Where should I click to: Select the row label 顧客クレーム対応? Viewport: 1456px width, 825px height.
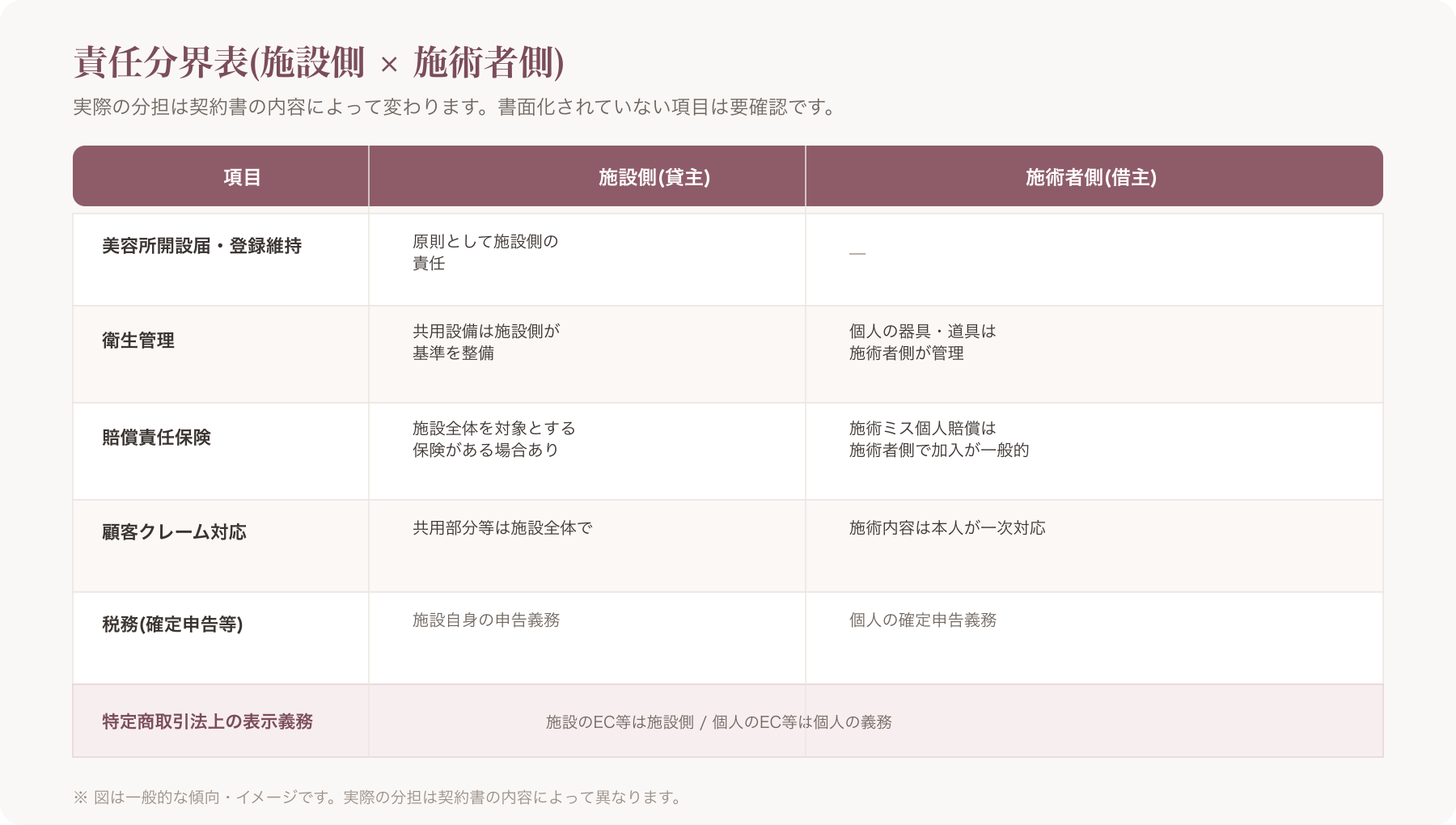point(174,532)
